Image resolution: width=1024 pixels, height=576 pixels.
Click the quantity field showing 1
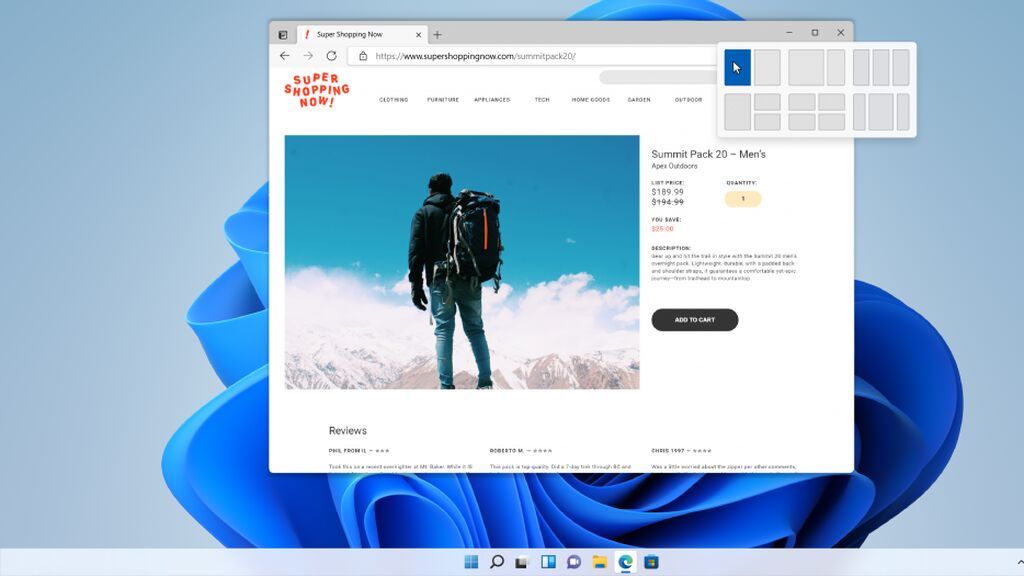tap(743, 199)
